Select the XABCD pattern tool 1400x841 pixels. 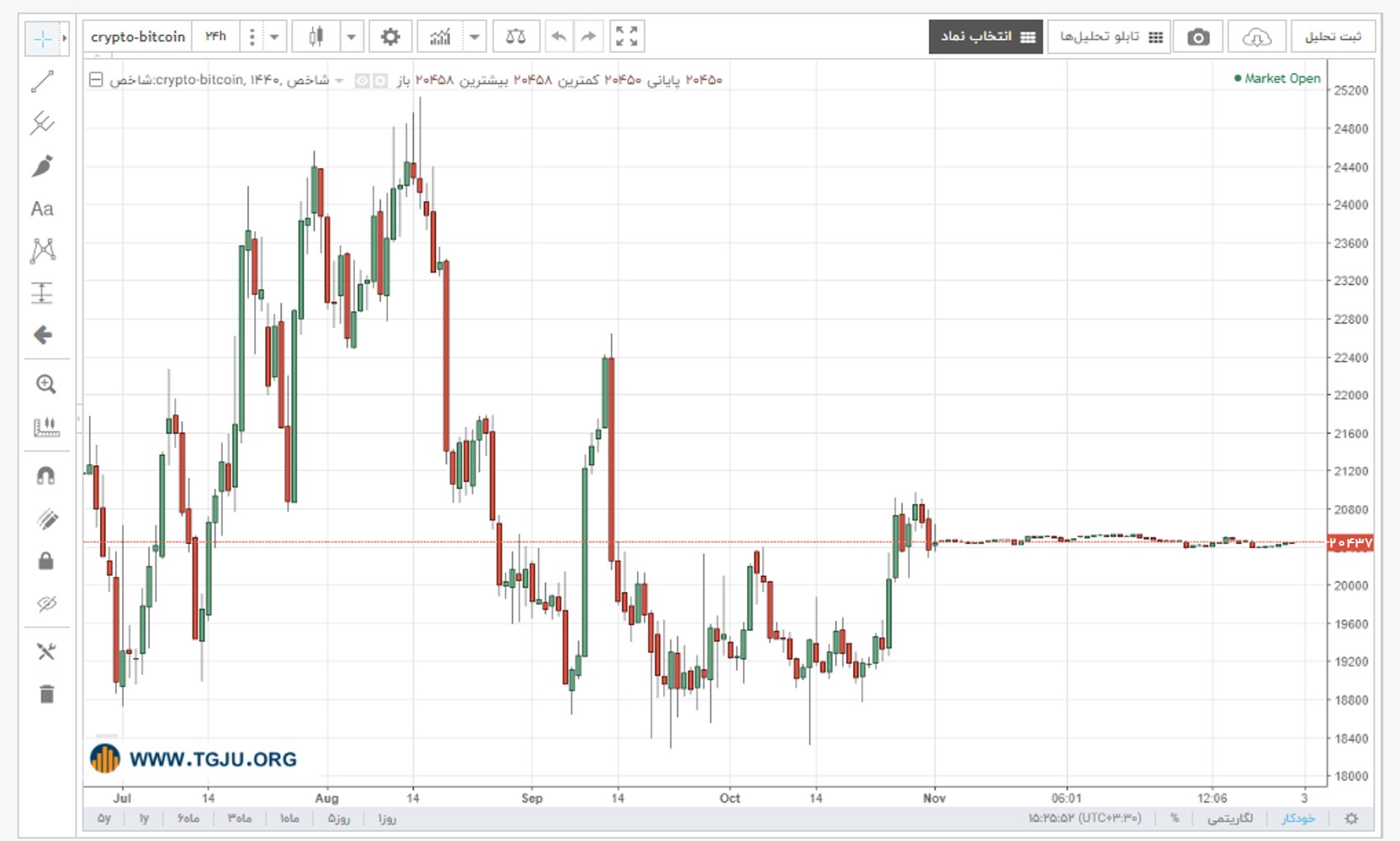click(x=42, y=251)
